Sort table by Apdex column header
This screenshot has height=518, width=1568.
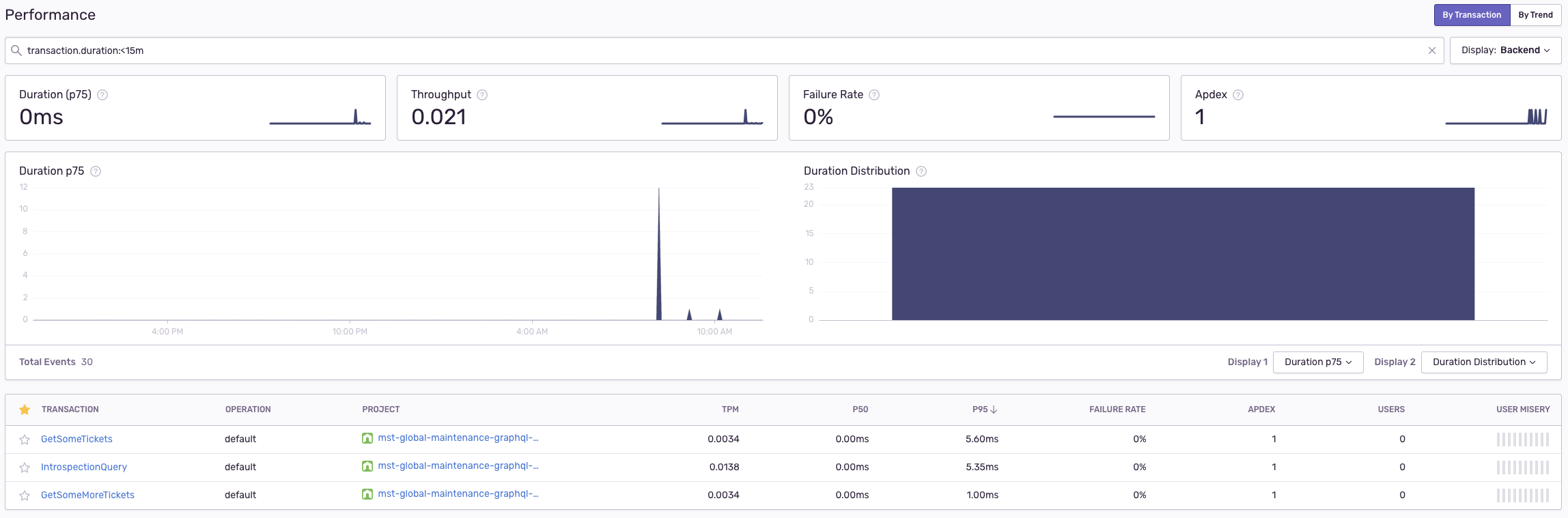tap(1261, 409)
